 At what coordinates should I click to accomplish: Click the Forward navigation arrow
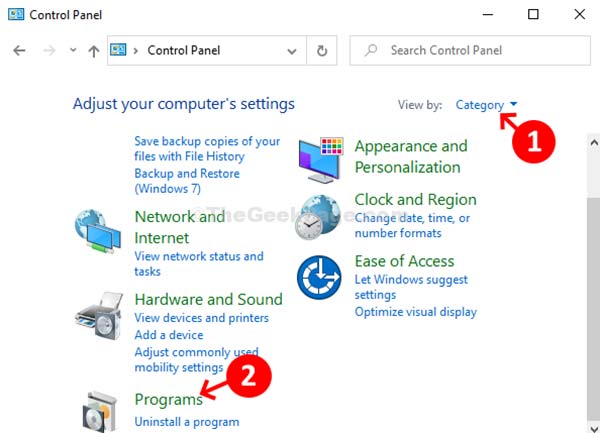point(49,50)
